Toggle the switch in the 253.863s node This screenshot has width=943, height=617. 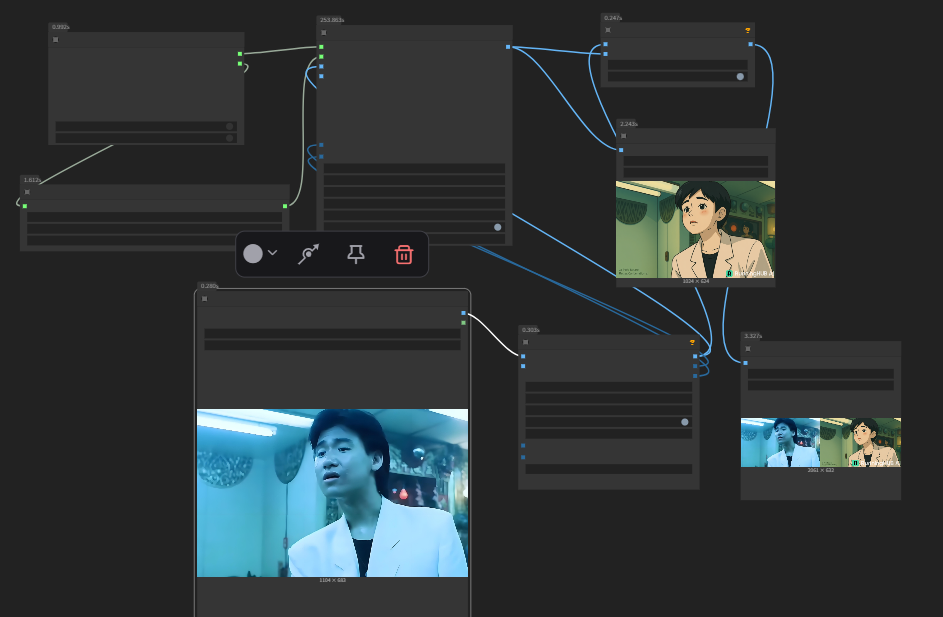point(497,227)
